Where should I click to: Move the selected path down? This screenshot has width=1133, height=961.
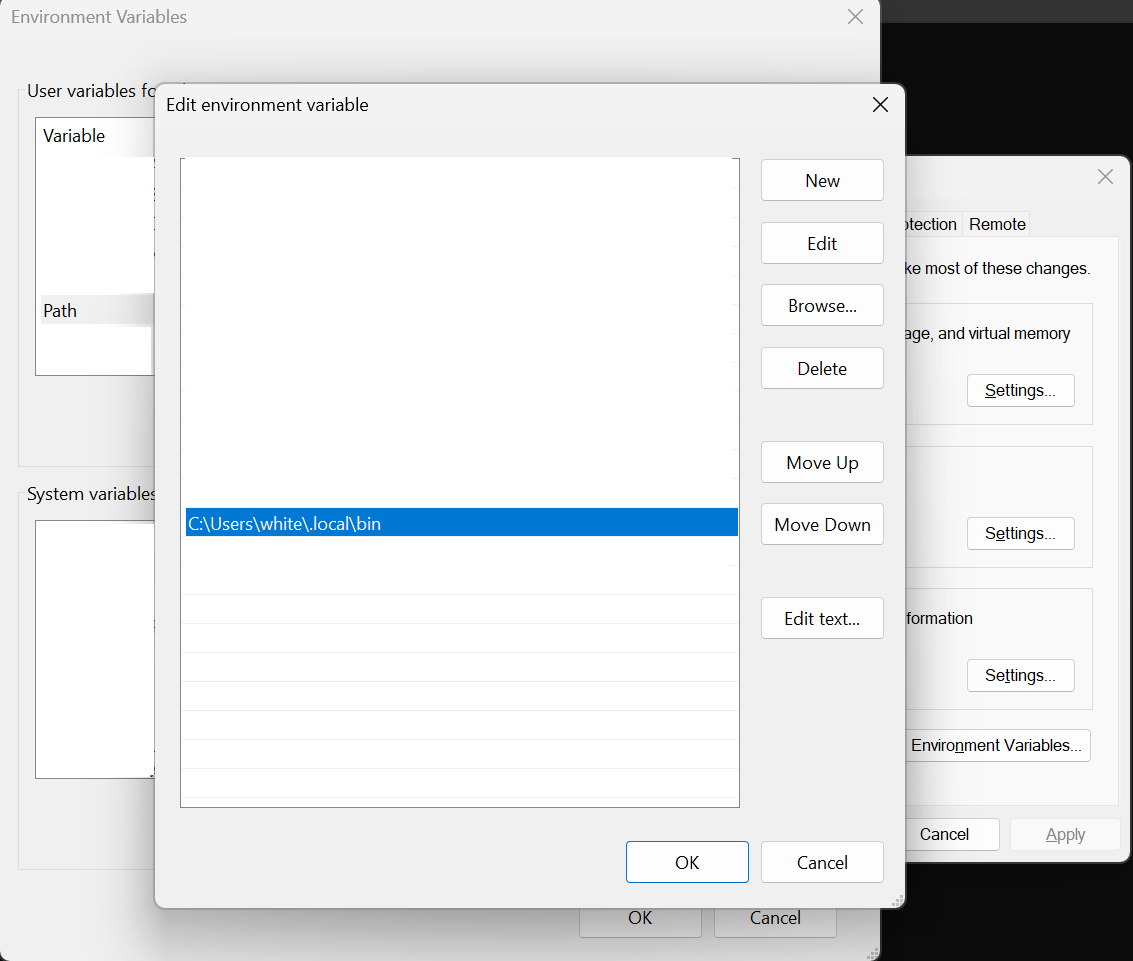click(x=822, y=524)
